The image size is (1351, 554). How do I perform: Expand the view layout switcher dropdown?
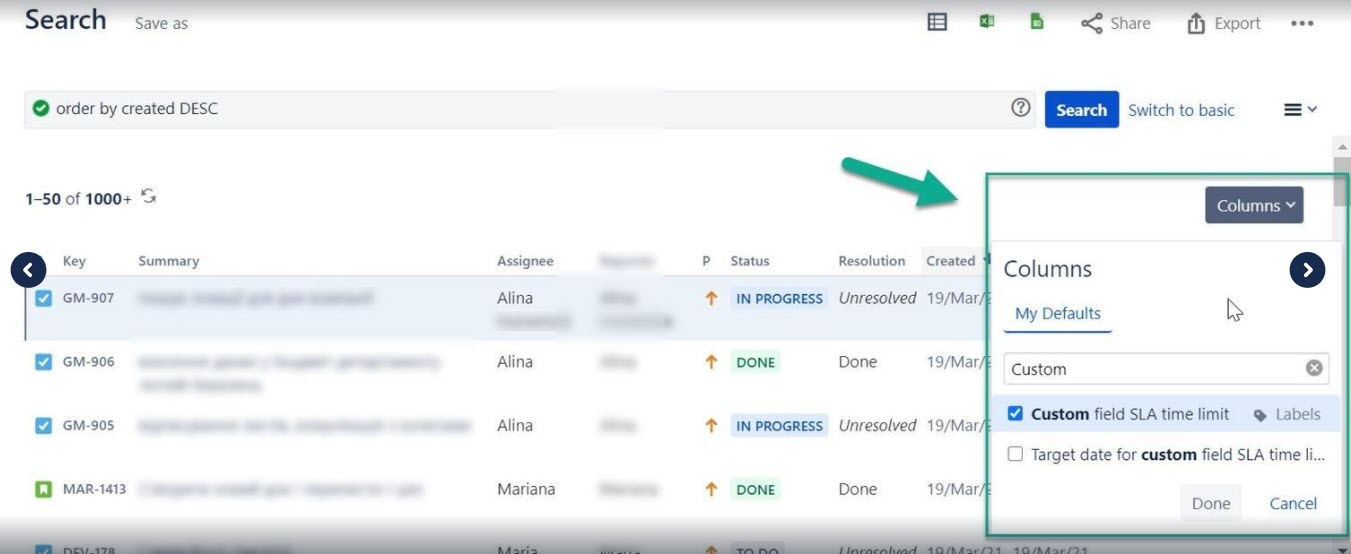click(x=1300, y=110)
